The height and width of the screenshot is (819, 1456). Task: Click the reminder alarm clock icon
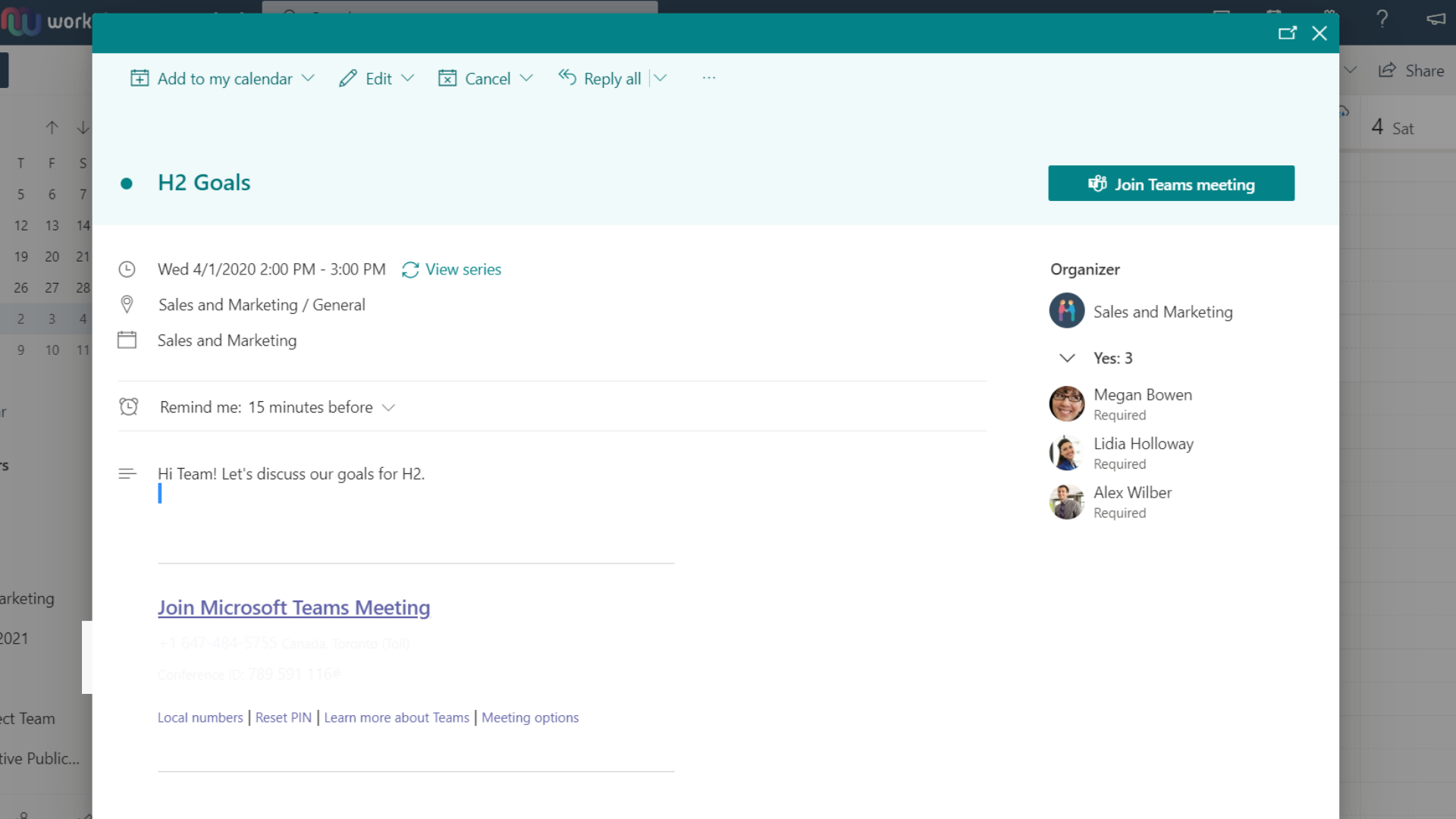pyautogui.click(x=129, y=407)
